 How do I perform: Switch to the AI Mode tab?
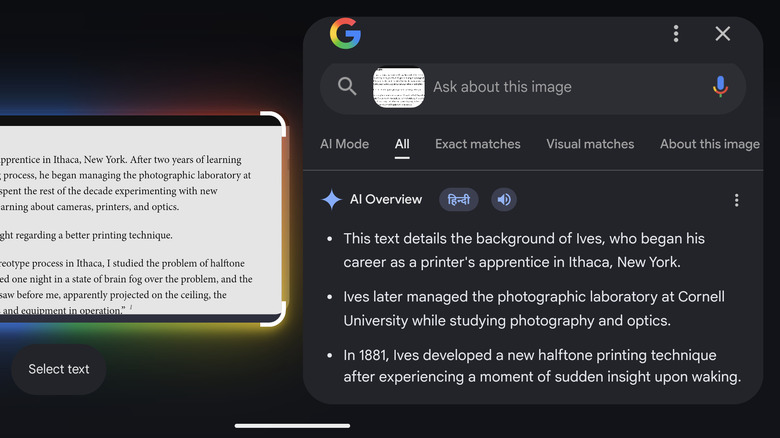coord(344,144)
